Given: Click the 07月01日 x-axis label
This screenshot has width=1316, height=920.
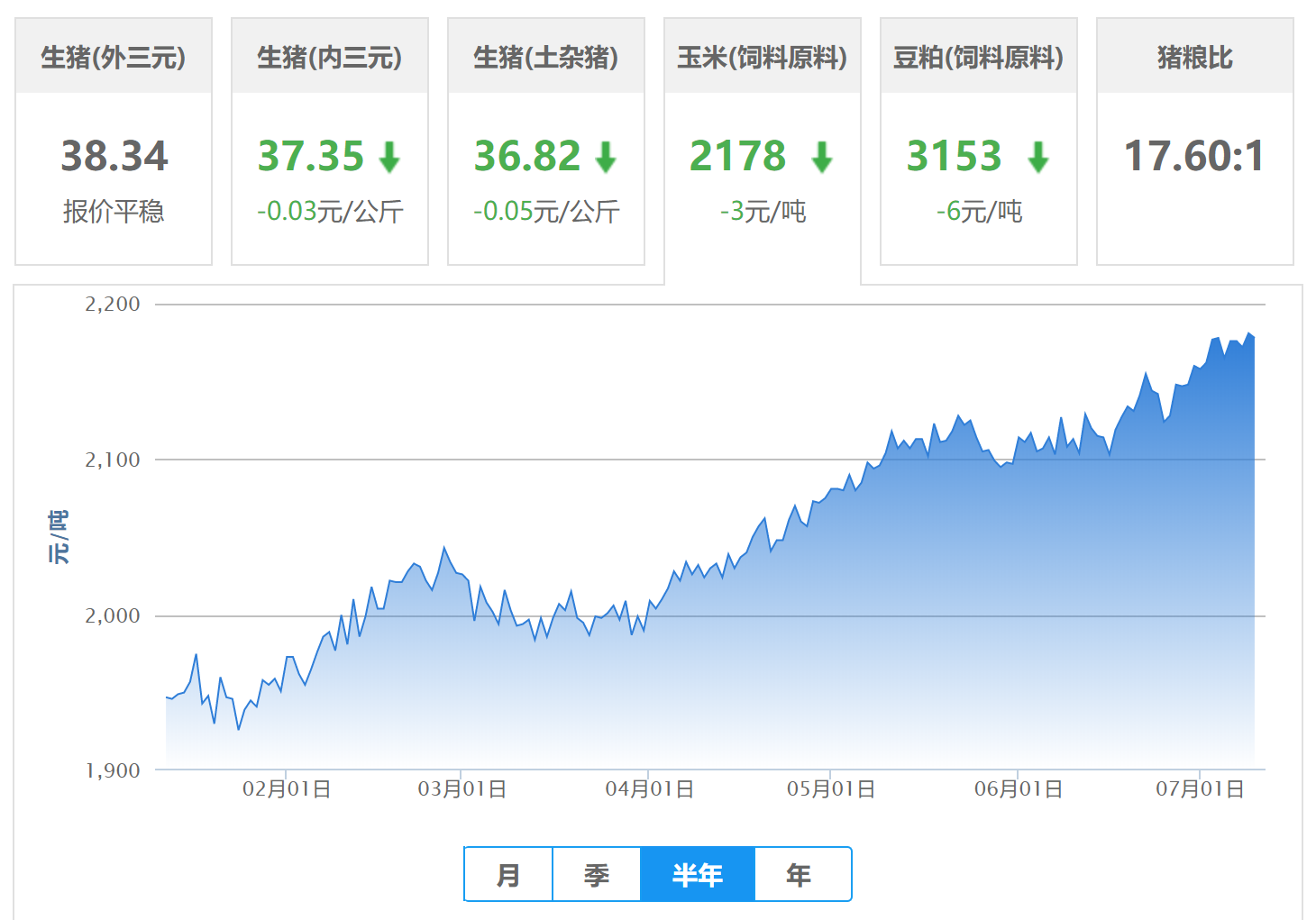Looking at the screenshot, I should point(1201,789).
